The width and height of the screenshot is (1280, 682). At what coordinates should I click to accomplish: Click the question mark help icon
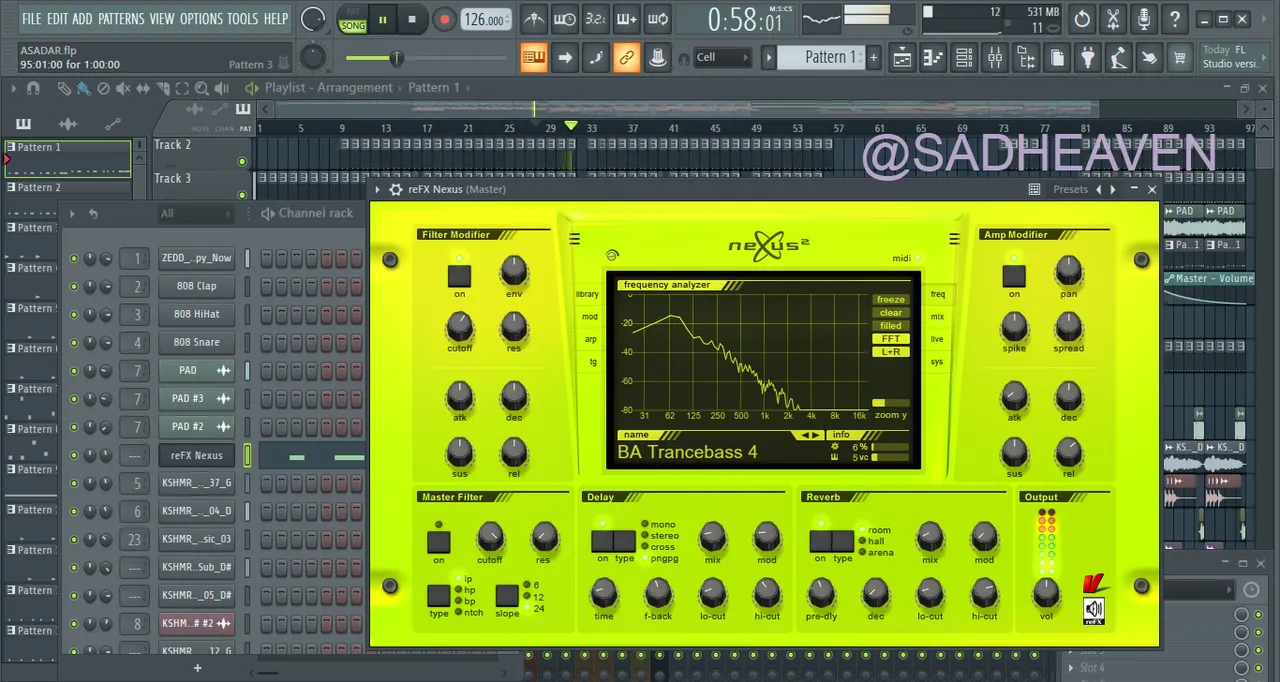pos(1175,18)
